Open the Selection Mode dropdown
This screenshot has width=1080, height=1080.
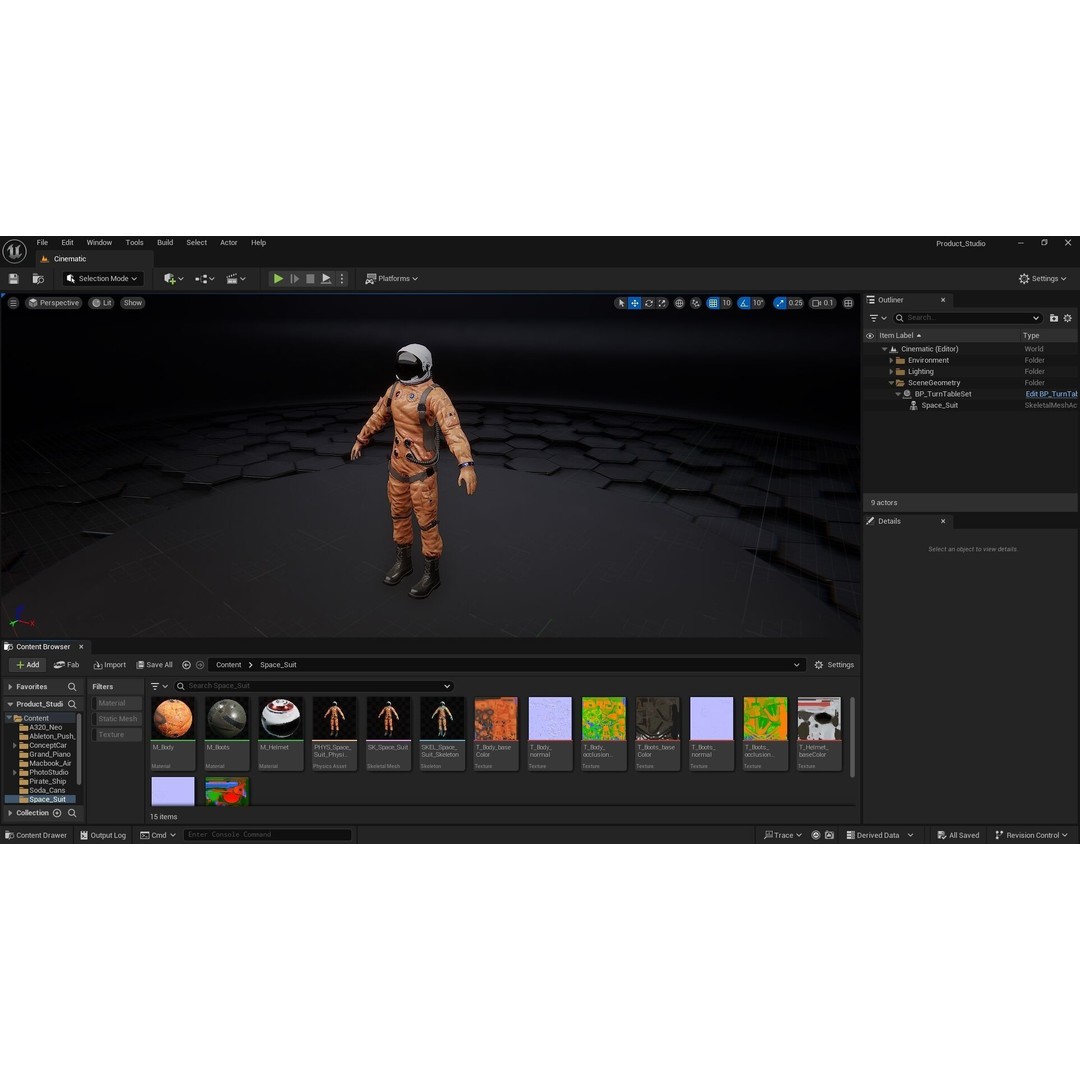(x=102, y=278)
